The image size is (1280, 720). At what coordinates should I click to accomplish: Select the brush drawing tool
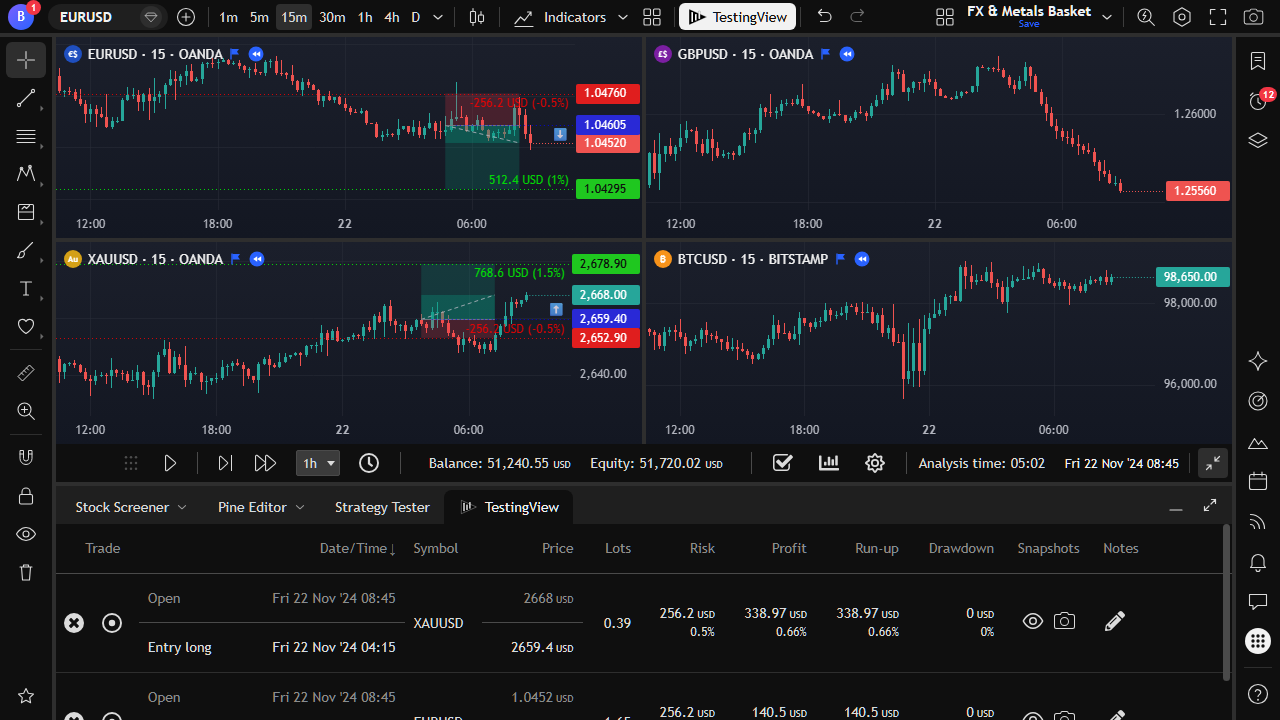(x=26, y=251)
